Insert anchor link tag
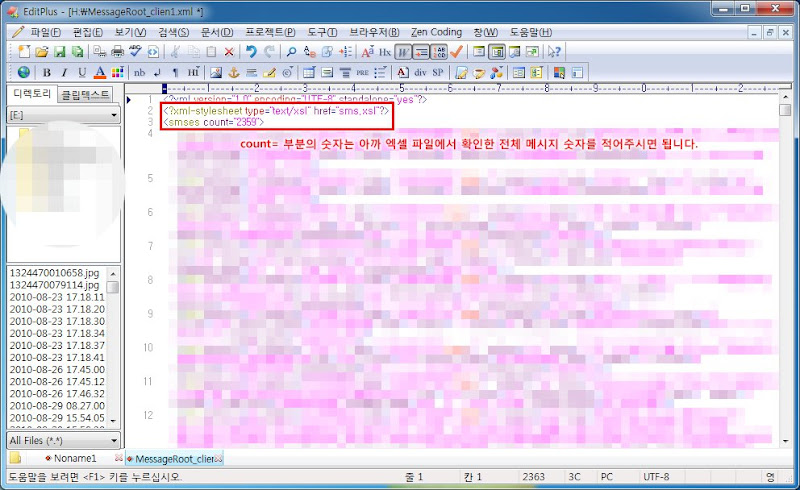 click(x=234, y=72)
